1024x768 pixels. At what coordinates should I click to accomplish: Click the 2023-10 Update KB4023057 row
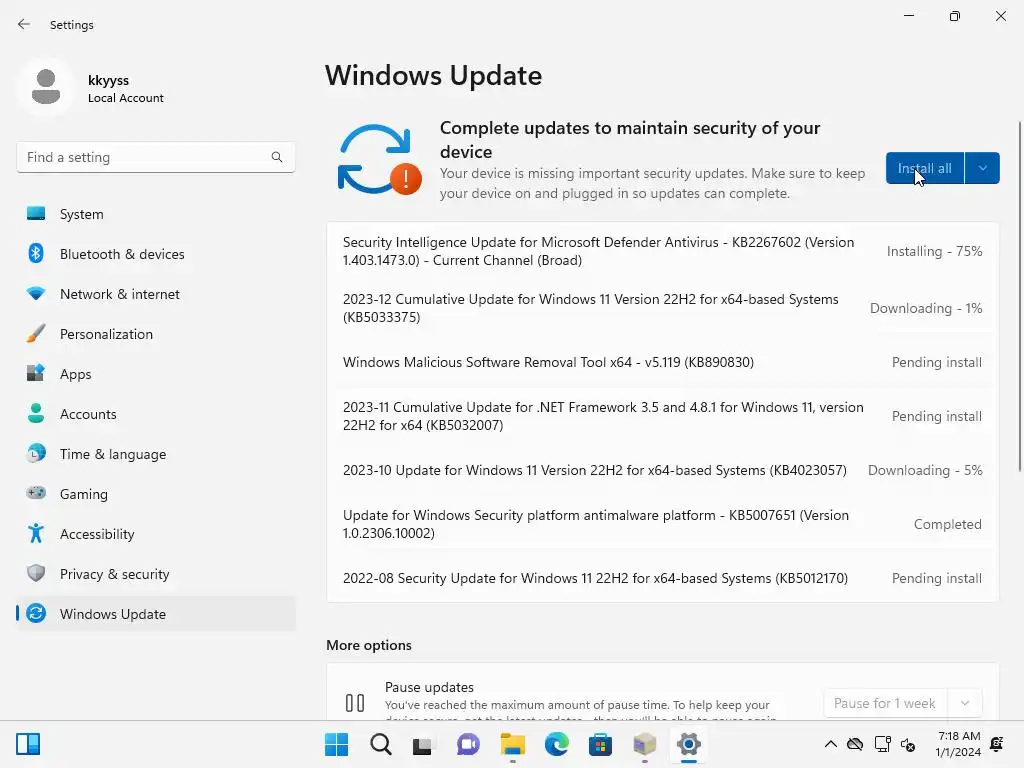(x=662, y=470)
